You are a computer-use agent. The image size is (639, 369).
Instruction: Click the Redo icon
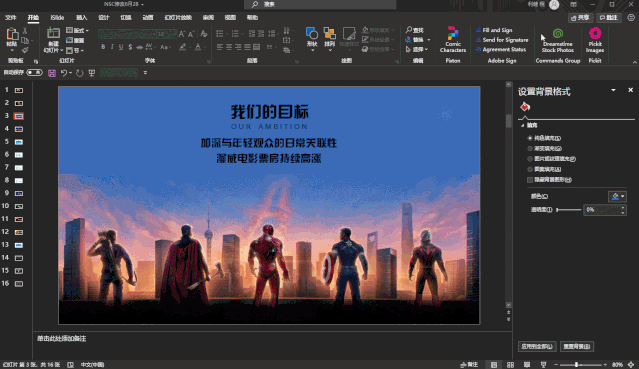tap(79, 73)
